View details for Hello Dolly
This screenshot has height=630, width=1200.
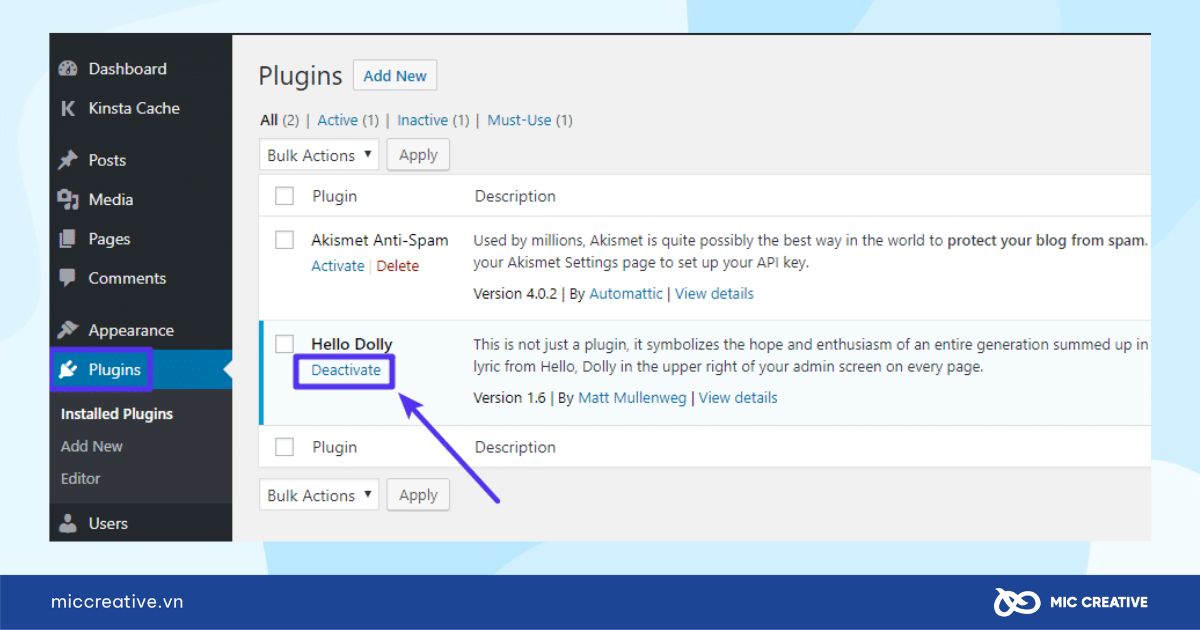(738, 398)
